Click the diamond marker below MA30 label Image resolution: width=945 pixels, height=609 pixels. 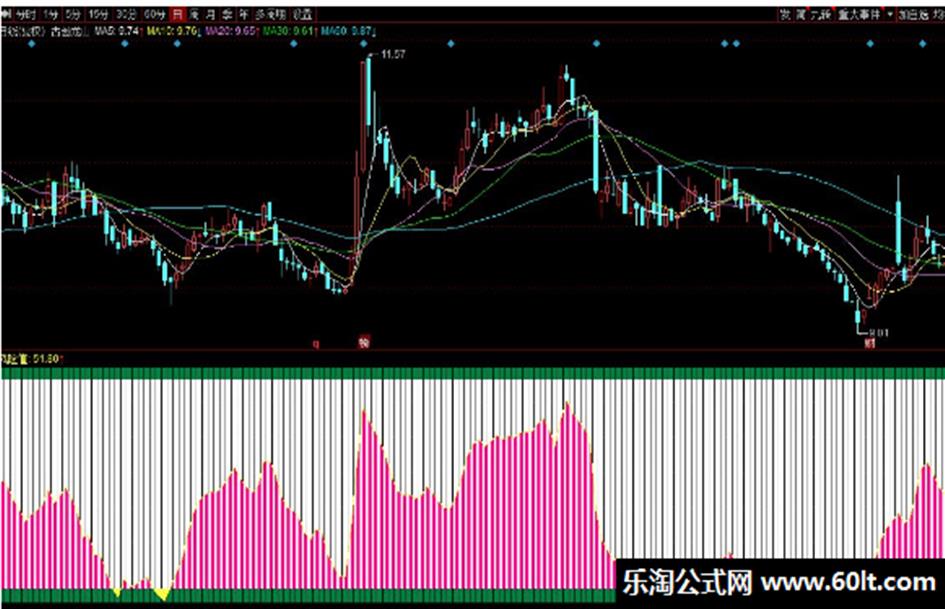(294, 43)
